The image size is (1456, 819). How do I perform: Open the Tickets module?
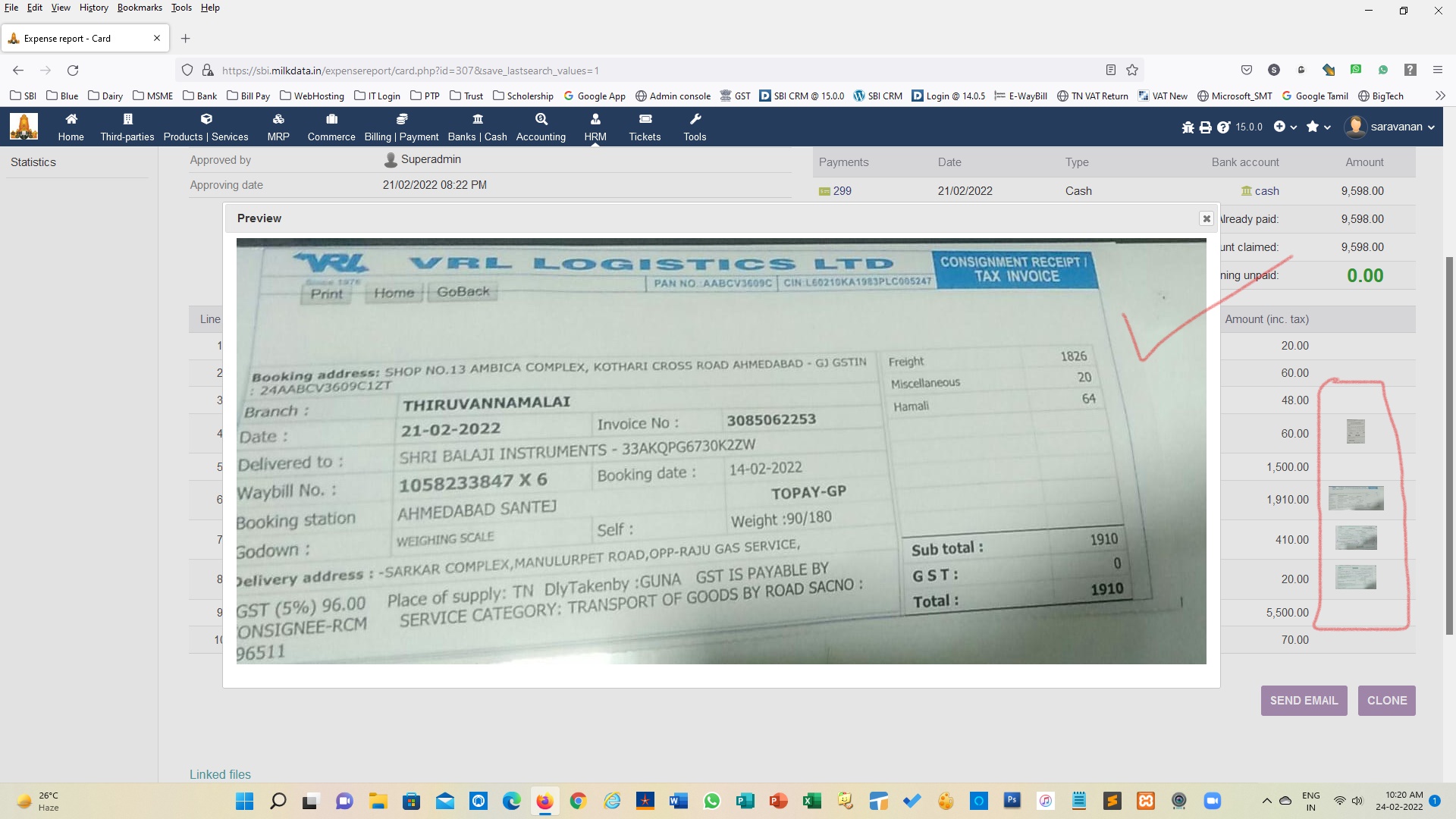click(x=645, y=127)
